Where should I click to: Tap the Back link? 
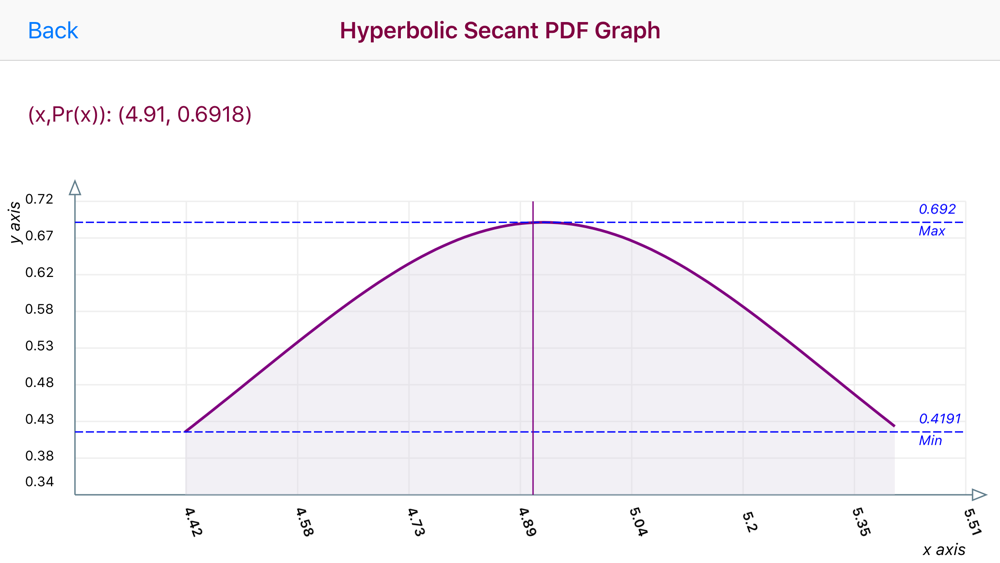(x=53, y=31)
